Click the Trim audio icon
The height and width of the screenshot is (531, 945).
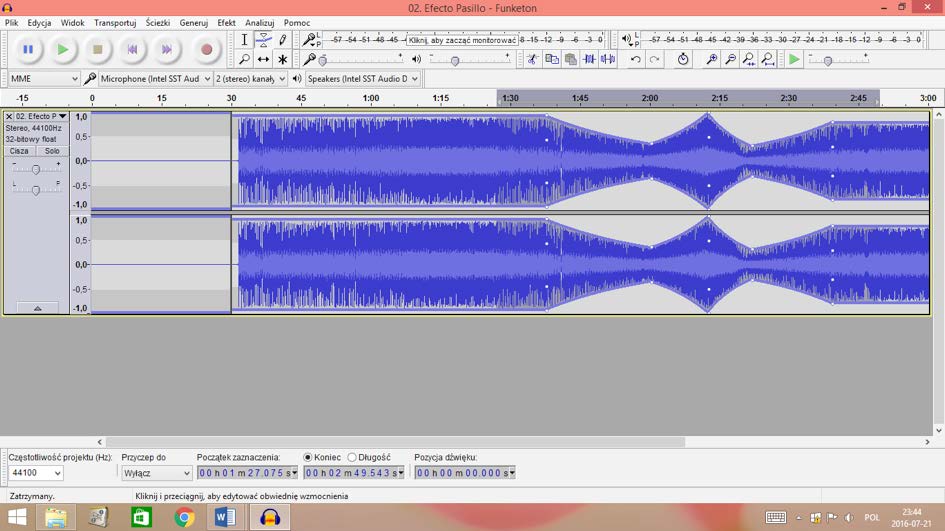click(589, 59)
